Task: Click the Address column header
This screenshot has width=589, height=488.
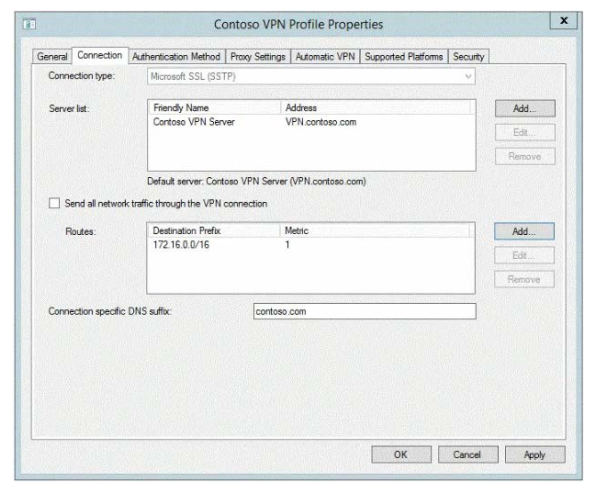Action: [375, 108]
